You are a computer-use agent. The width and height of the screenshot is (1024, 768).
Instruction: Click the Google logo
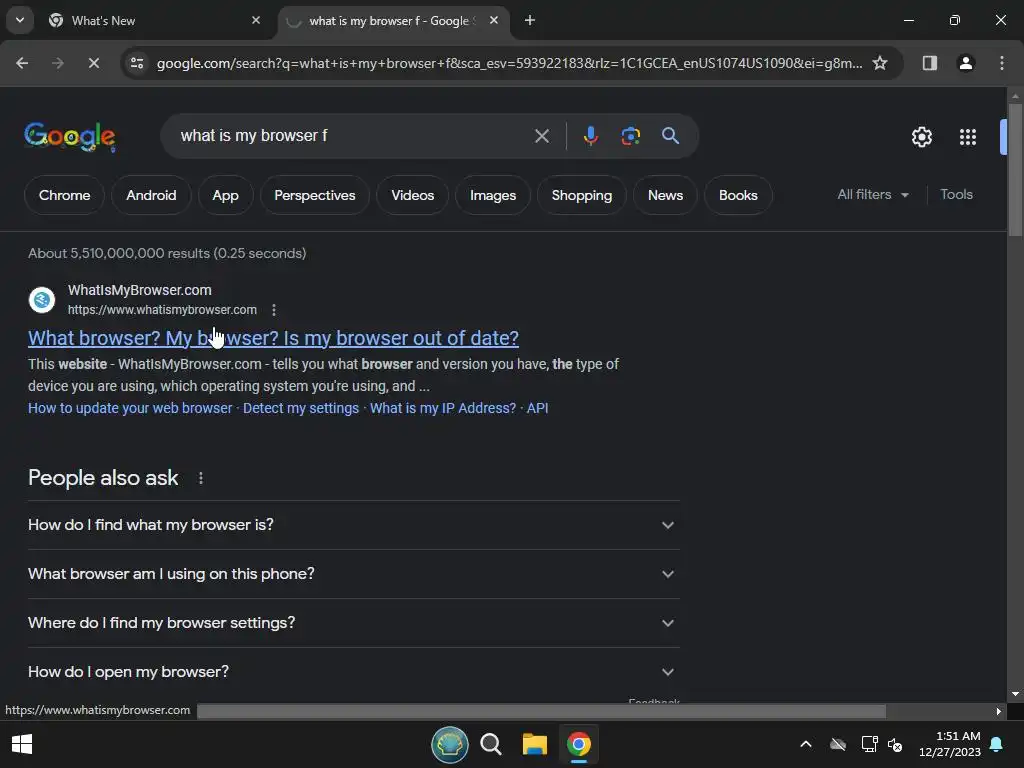[x=70, y=136]
